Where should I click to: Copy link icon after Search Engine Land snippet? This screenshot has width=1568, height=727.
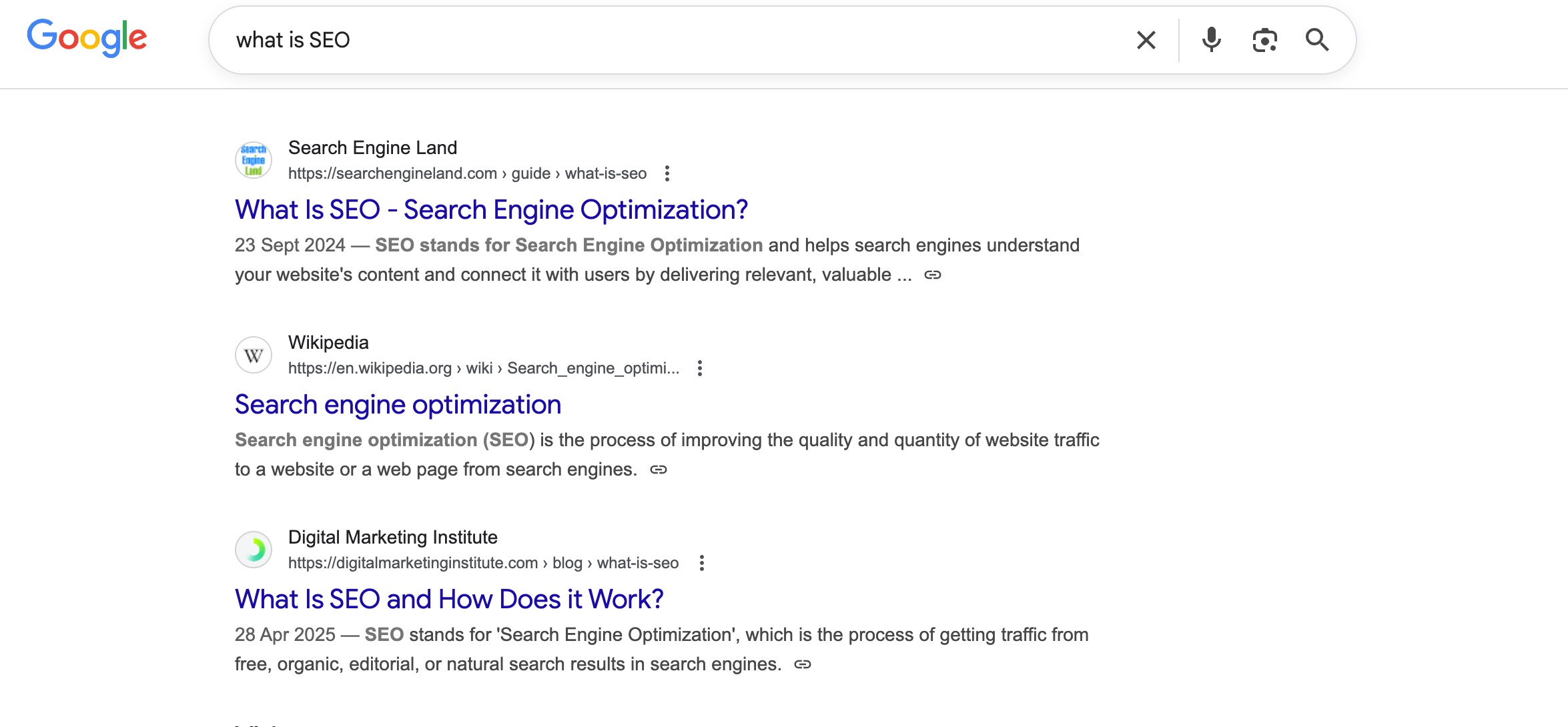coord(932,274)
